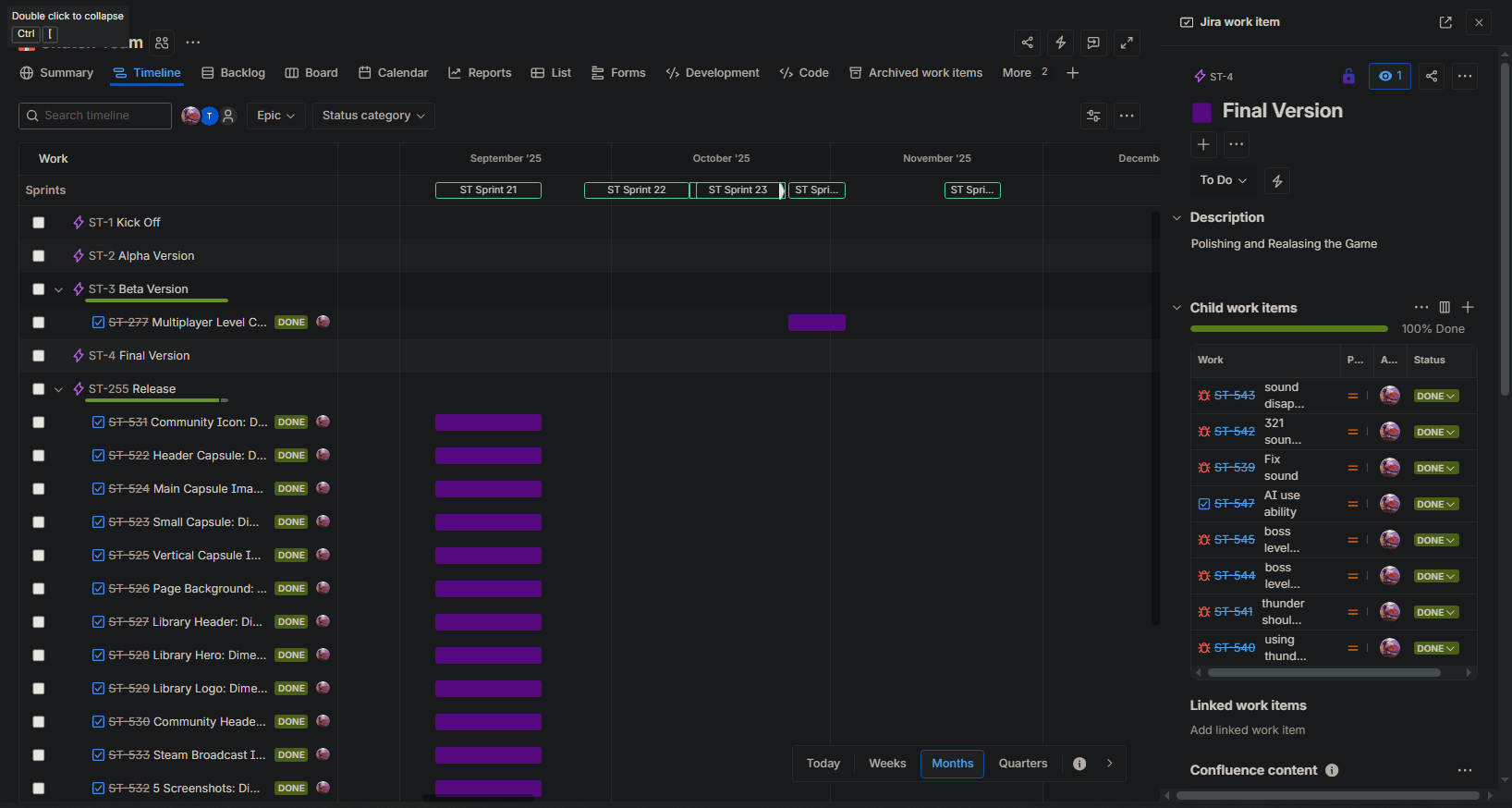Open more options beside view settings

(1127, 116)
